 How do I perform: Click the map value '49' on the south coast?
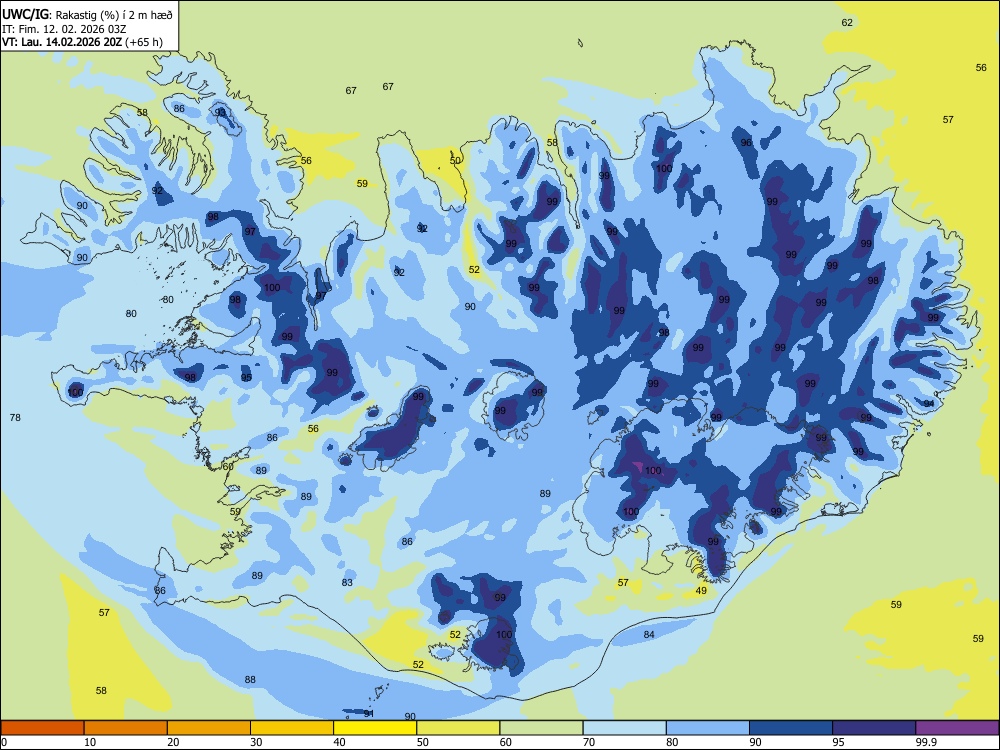point(701,591)
